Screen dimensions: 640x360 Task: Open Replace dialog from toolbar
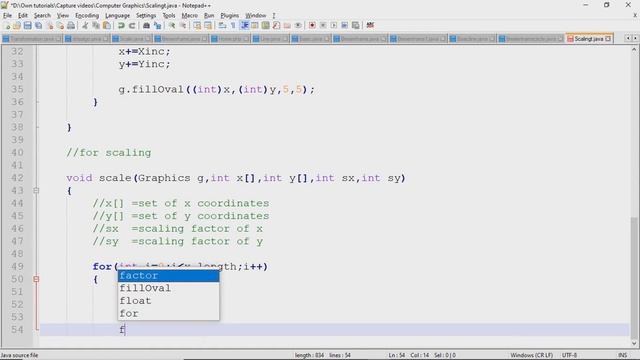(x=157, y=25)
